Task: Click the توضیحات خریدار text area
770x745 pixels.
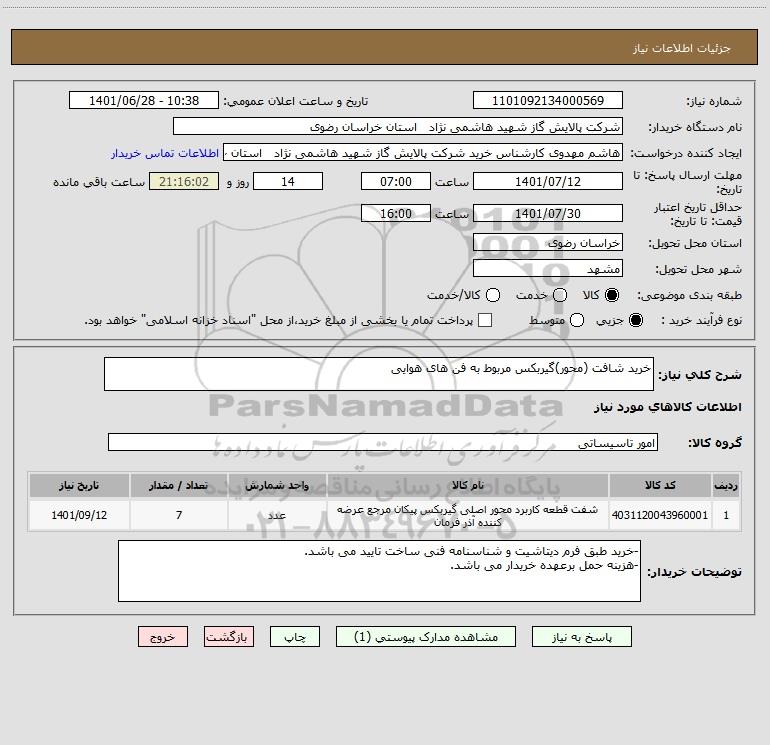Action: [379, 571]
